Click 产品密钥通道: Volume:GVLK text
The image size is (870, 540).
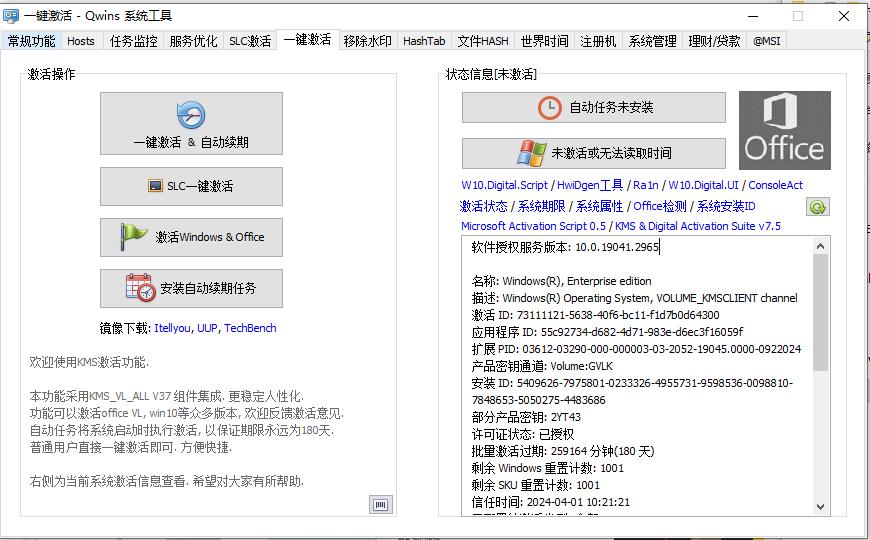[x=542, y=366]
